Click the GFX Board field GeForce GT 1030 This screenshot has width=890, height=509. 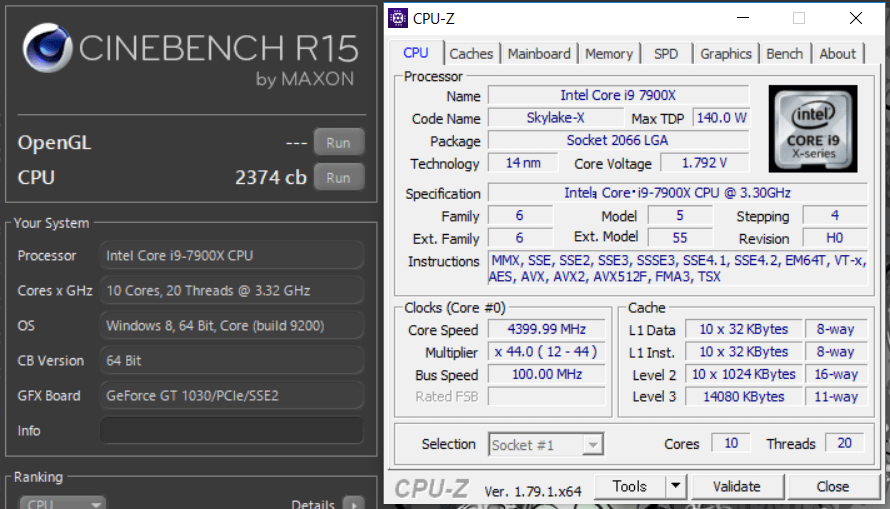232,396
